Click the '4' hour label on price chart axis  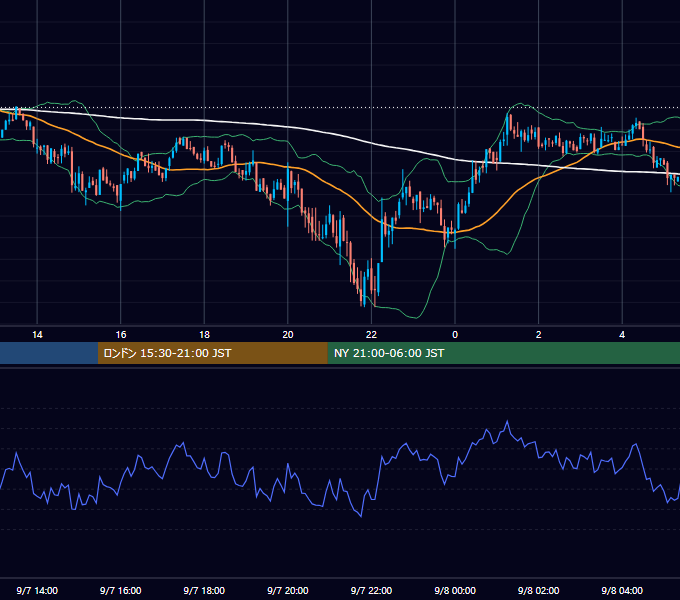coord(622,335)
